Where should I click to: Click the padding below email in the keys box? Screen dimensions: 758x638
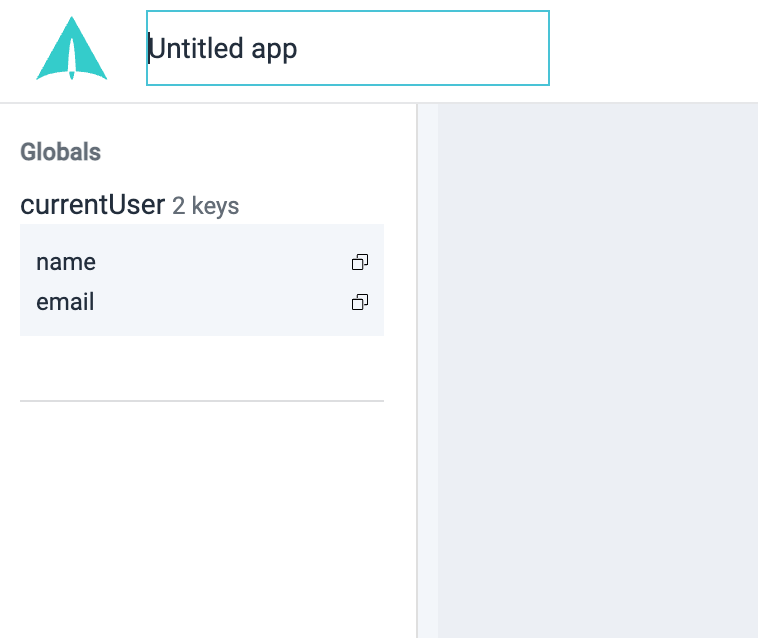[x=202, y=327]
